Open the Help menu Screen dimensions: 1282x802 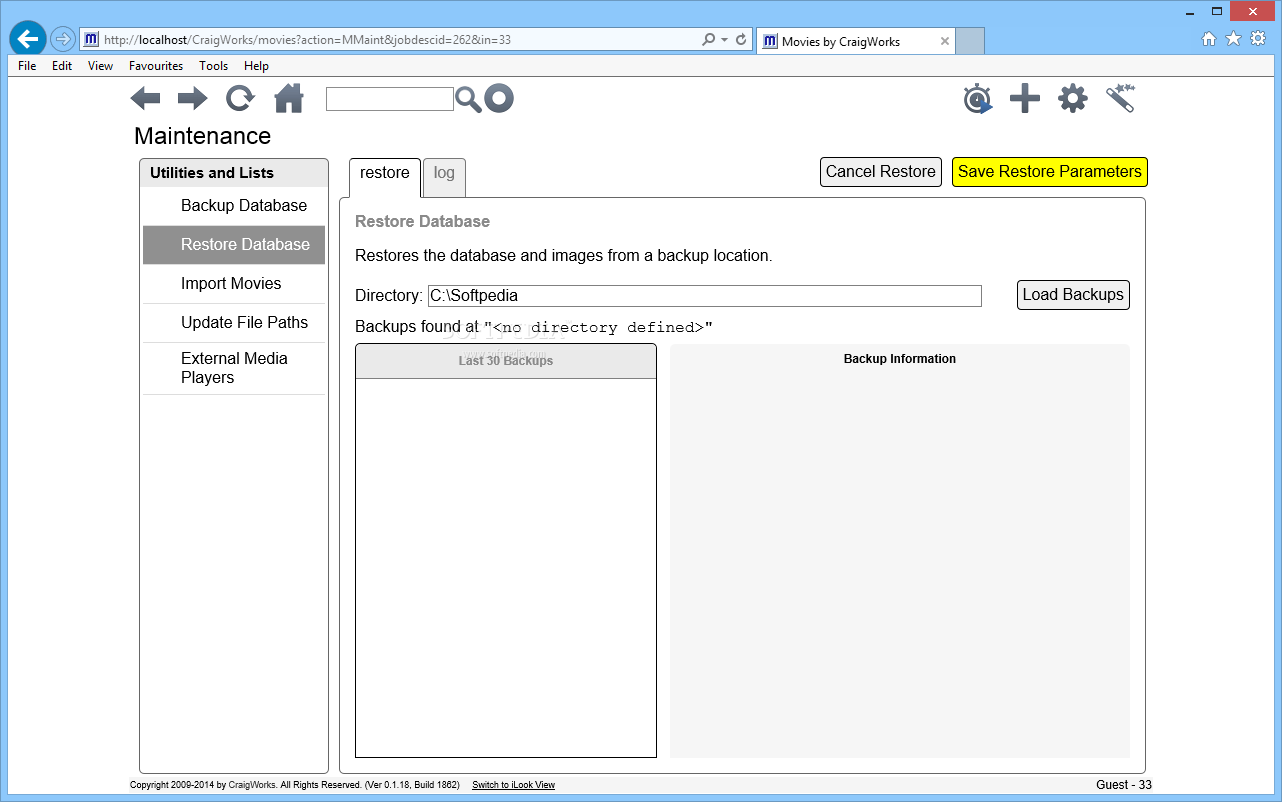(x=256, y=66)
